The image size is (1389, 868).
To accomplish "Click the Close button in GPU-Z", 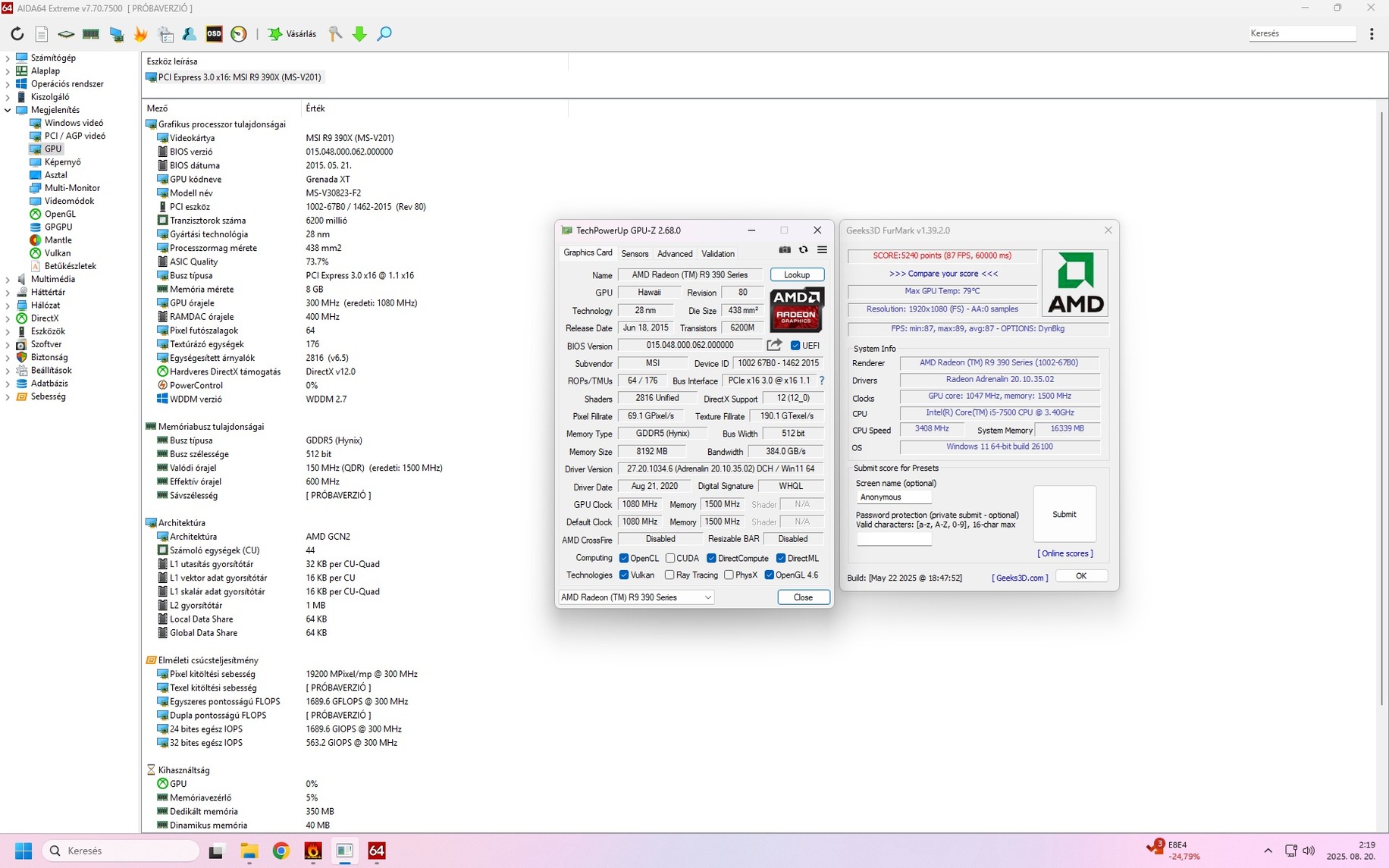I will pos(803,597).
